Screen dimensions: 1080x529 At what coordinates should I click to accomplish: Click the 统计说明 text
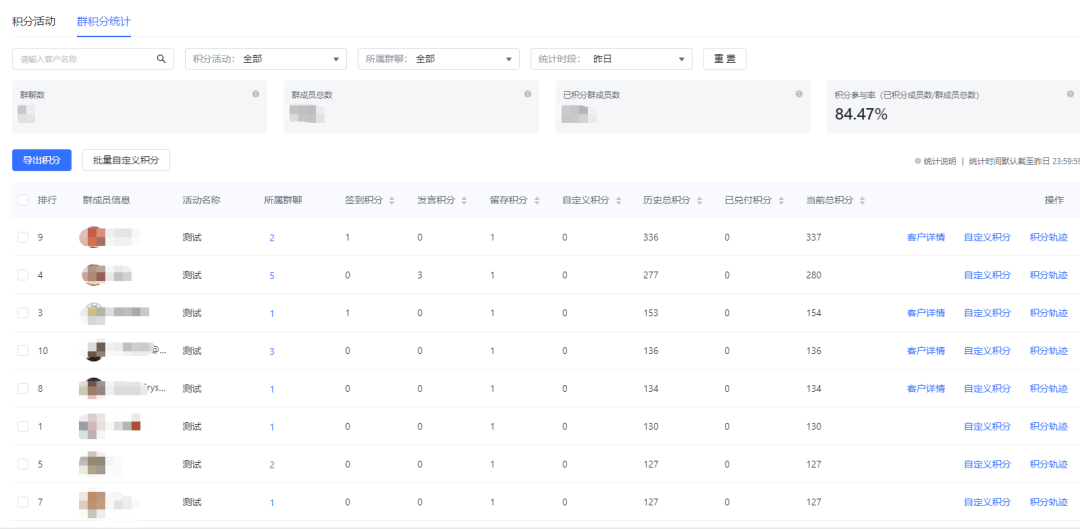coord(939,160)
